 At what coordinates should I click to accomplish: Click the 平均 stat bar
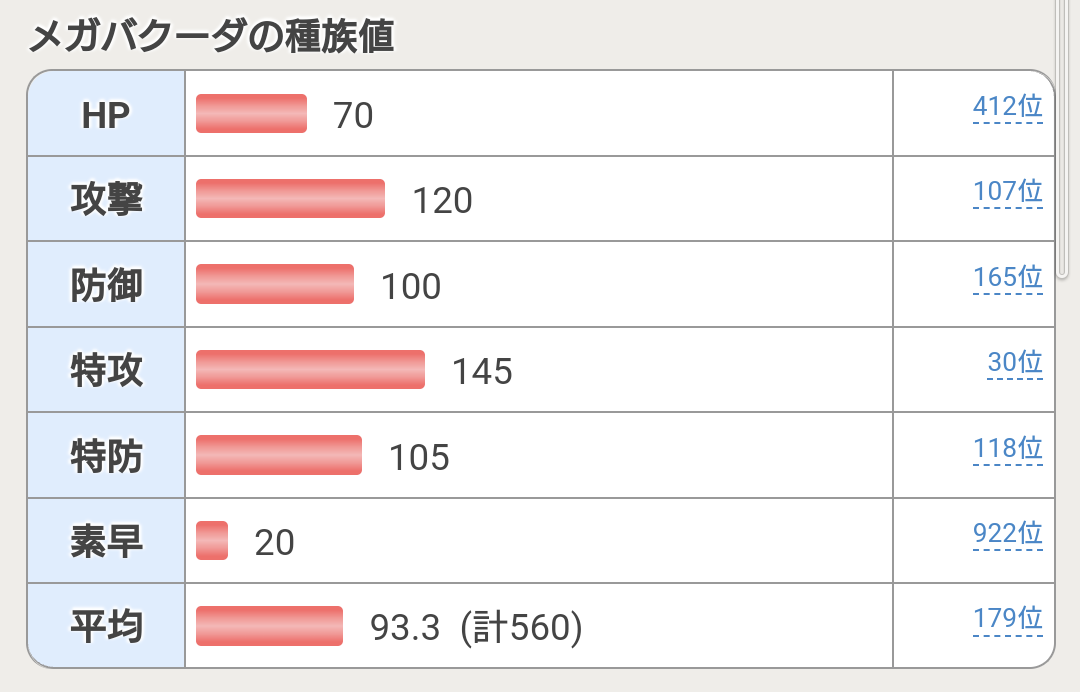click(x=269, y=626)
